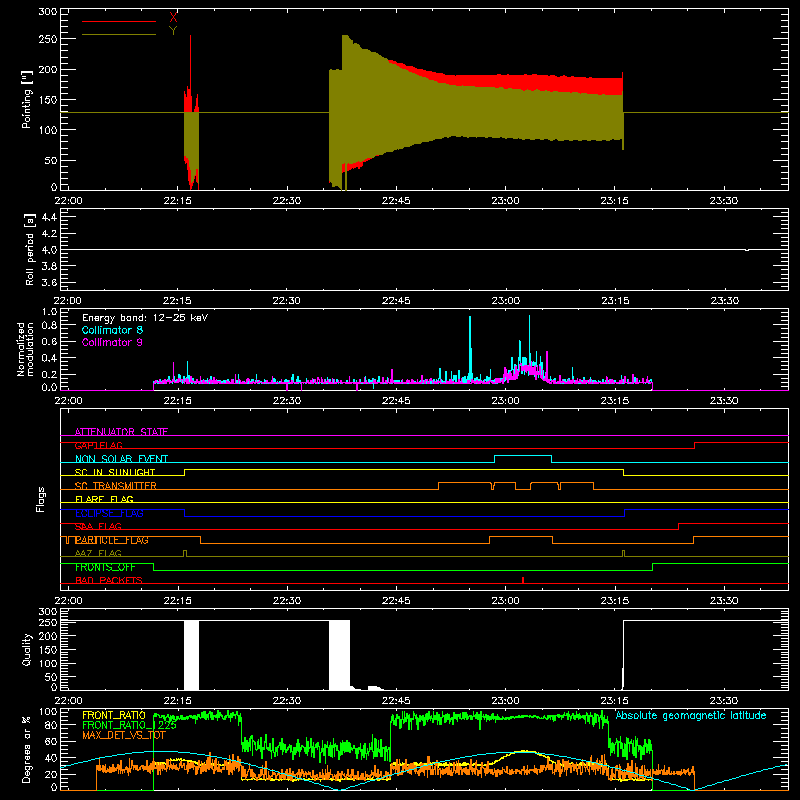Click the MAX_DET_VS_TOT legend entry
Image resolution: width=800 pixels, height=800 pixels.
pos(123,735)
